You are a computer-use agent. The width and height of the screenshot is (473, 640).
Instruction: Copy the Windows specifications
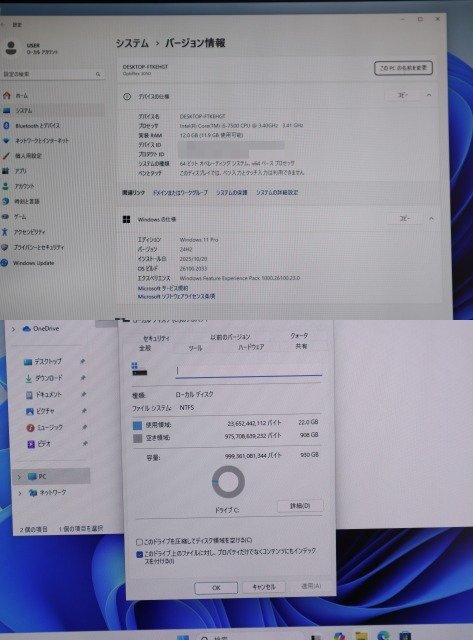pos(404,219)
